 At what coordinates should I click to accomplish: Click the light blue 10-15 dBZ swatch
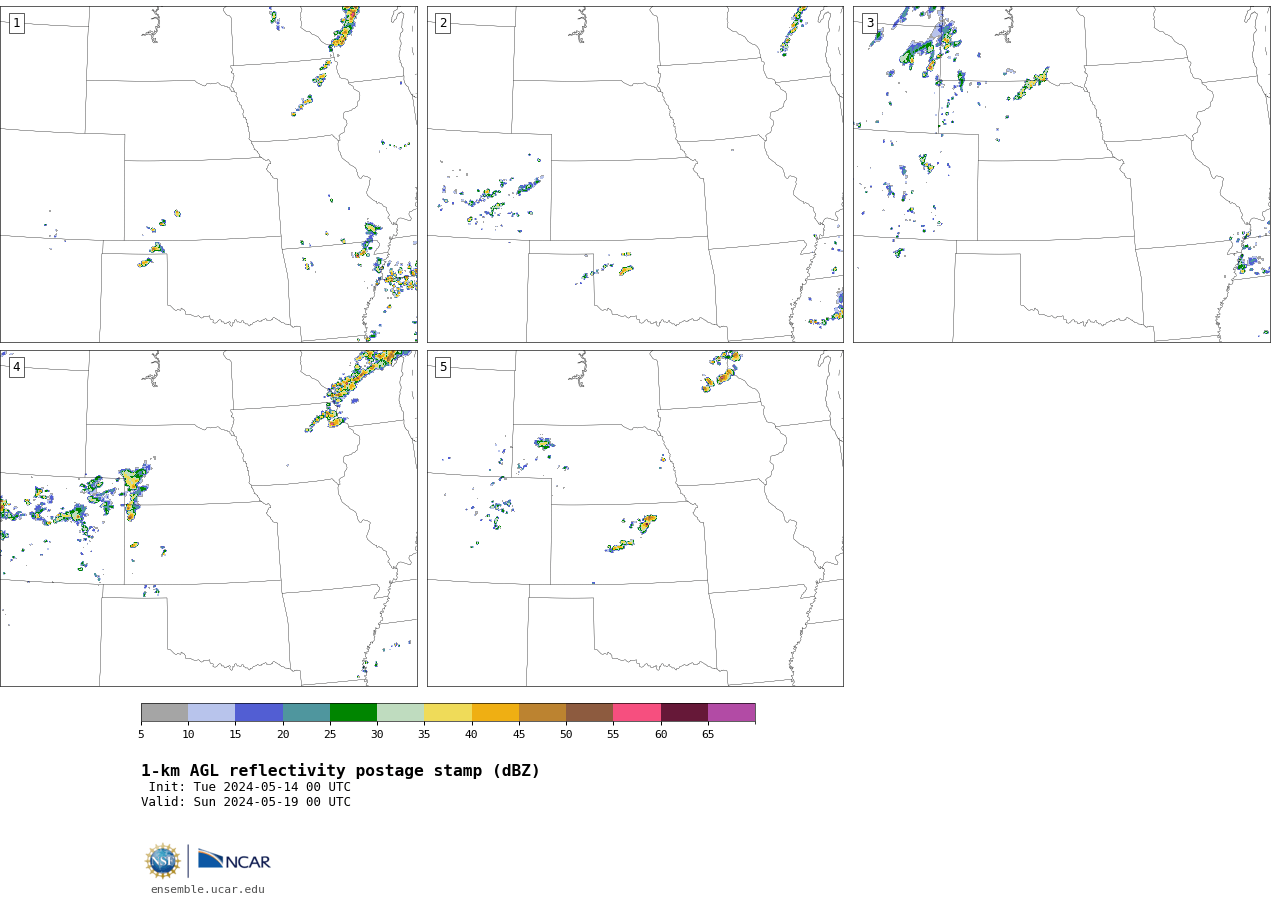212,713
